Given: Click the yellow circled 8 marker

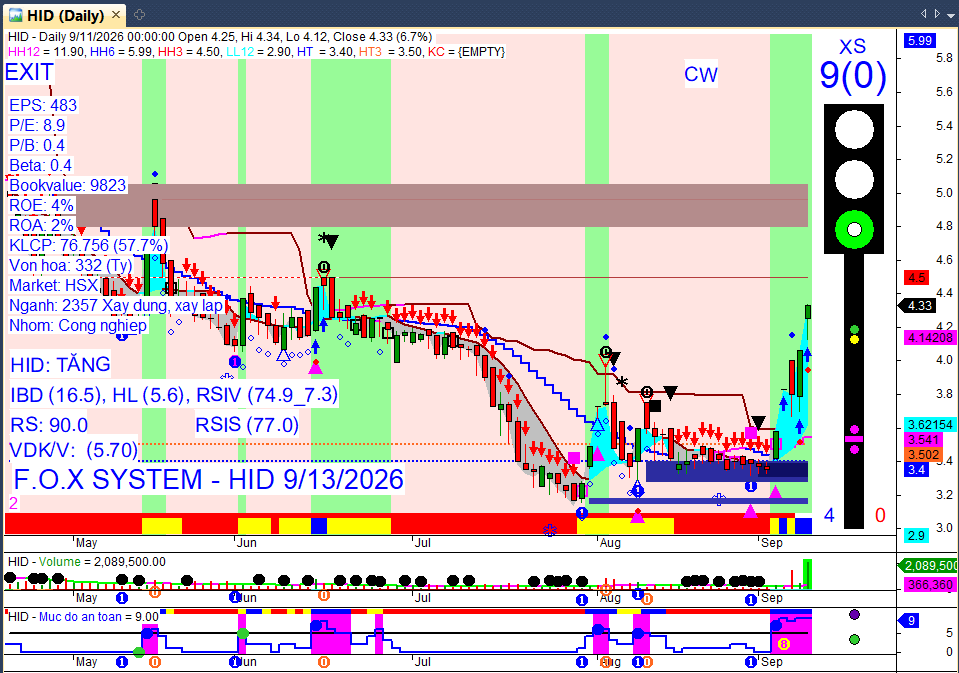Looking at the screenshot, I should [783, 644].
